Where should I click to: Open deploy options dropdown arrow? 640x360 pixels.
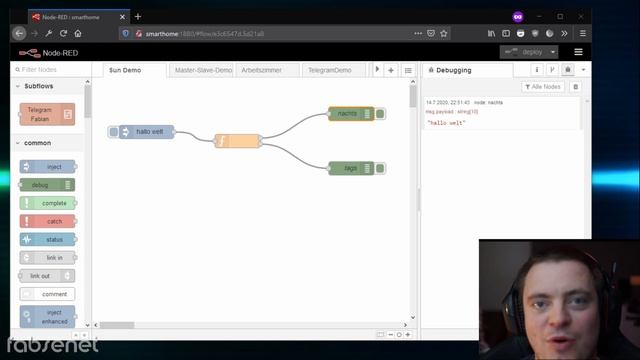point(553,52)
